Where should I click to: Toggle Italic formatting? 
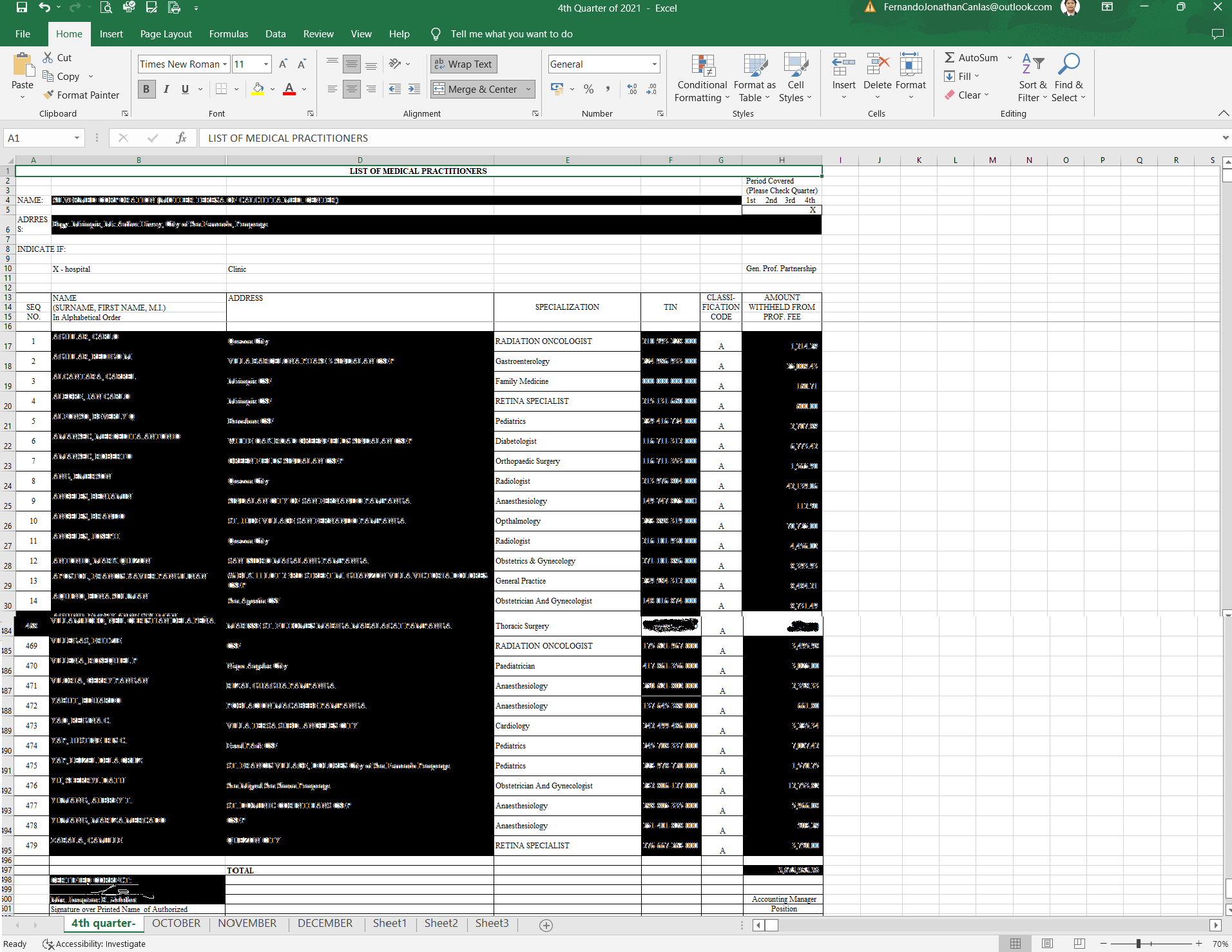coord(166,89)
